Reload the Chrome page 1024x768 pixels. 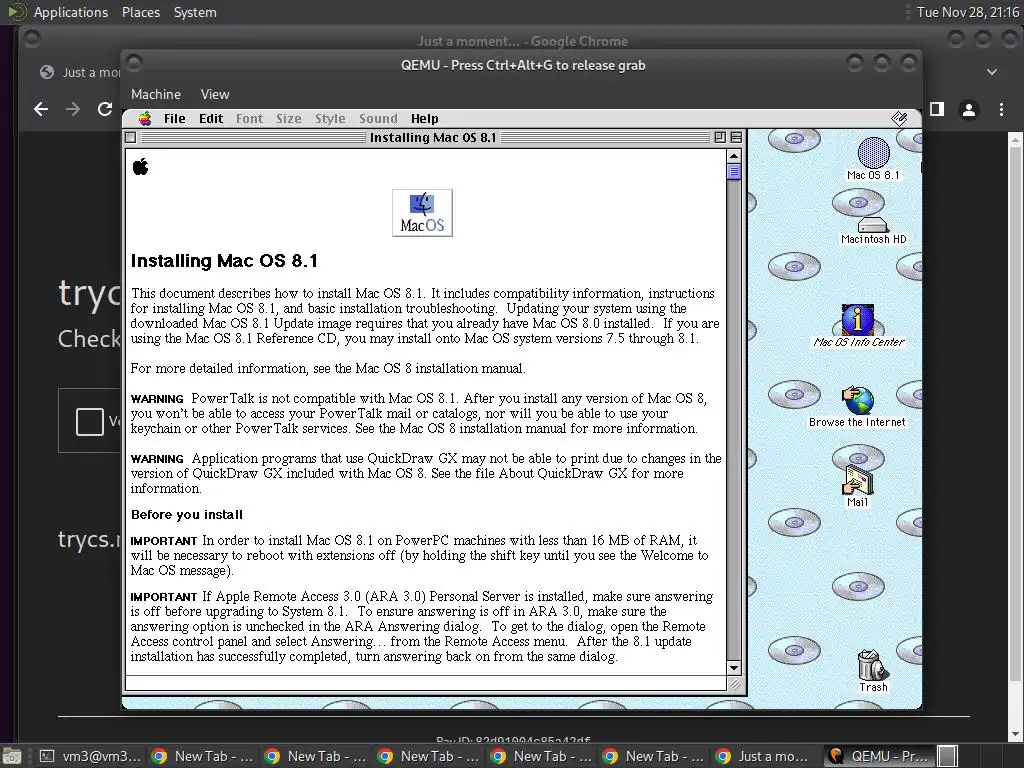pyautogui.click(x=104, y=109)
